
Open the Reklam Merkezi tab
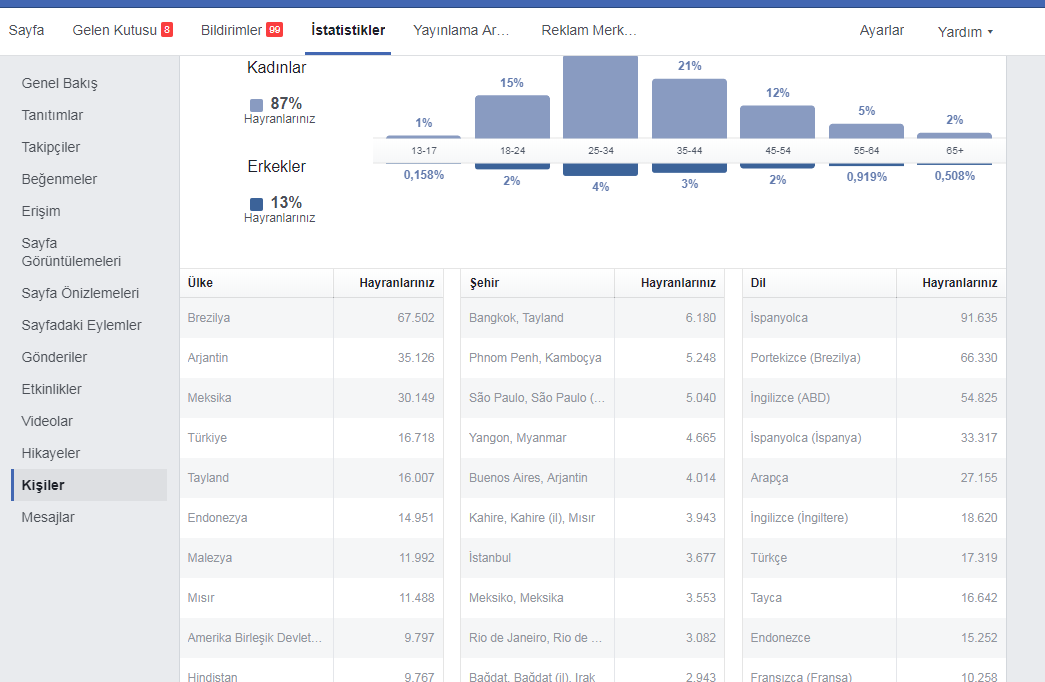tap(589, 31)
